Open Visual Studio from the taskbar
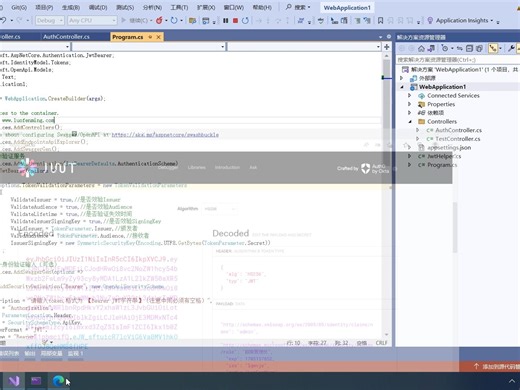 (x=14, y=381)
